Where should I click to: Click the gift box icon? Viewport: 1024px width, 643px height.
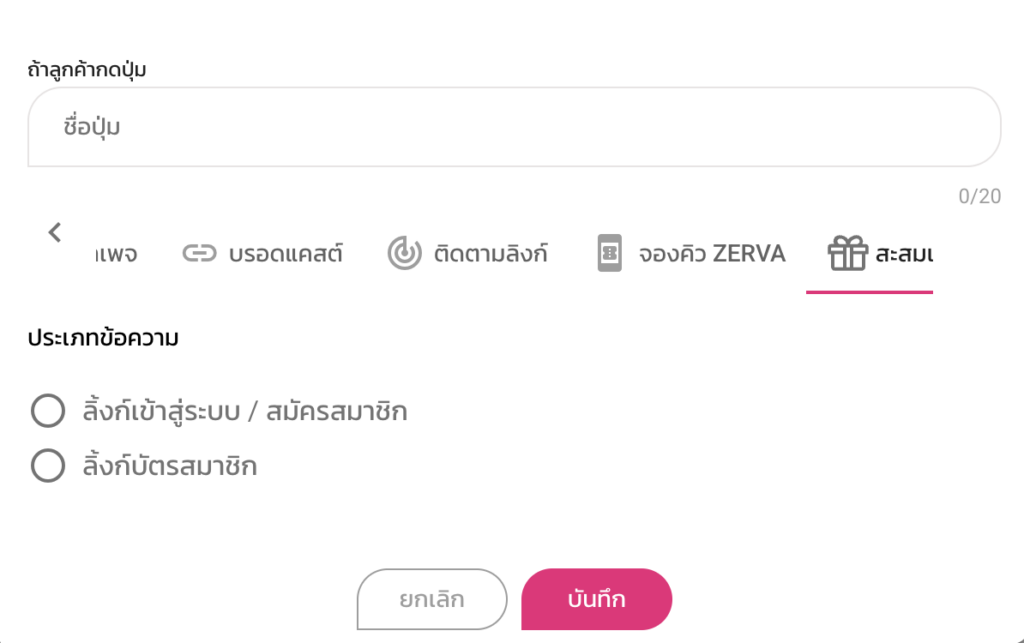pyautogui.click(x=847, y=254)
